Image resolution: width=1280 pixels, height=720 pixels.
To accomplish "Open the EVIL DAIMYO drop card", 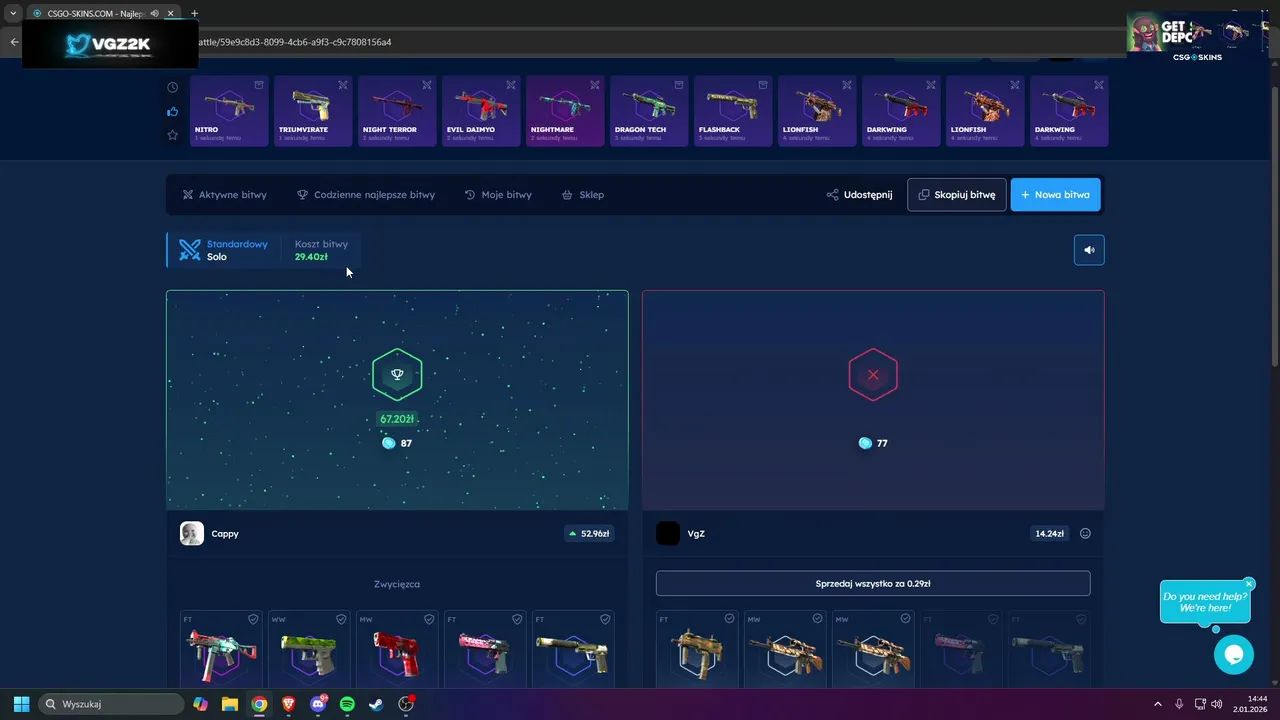I will point(481,111).
